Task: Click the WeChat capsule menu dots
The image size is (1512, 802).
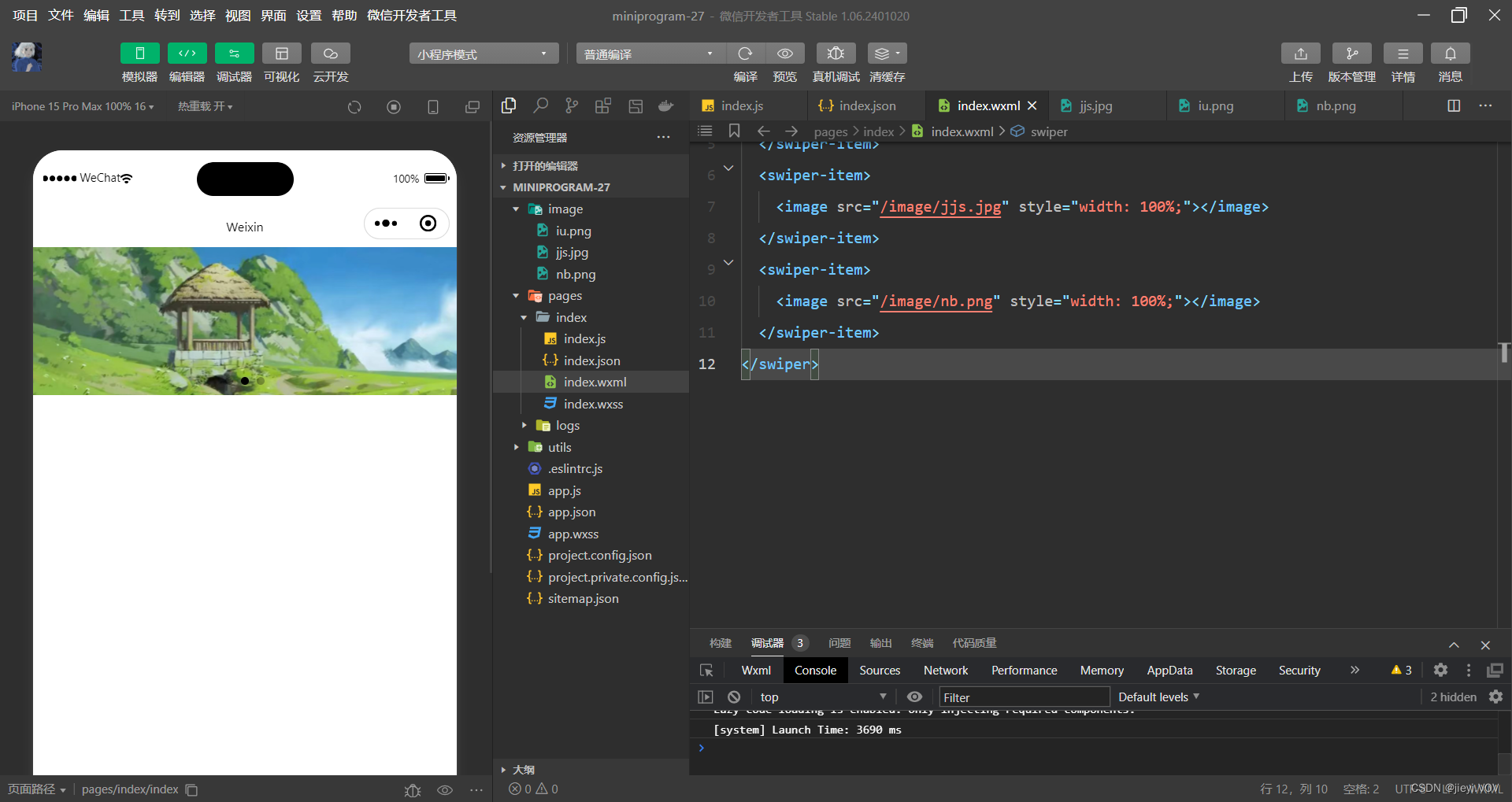Action: coord(386,224)
